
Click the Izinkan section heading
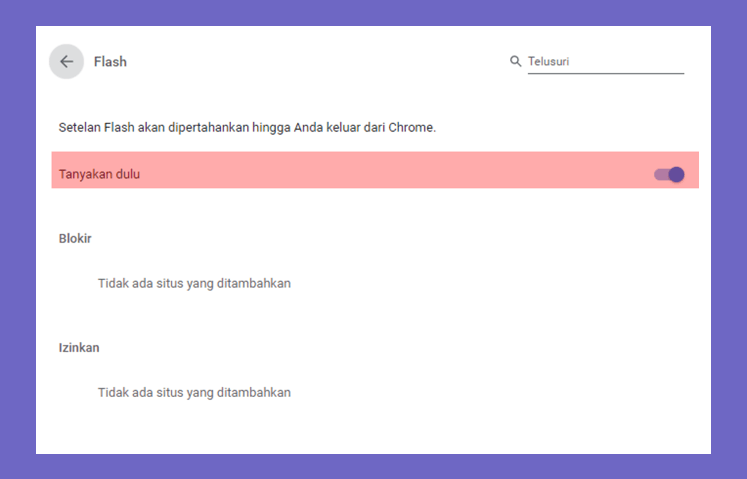tap(79, 347)
